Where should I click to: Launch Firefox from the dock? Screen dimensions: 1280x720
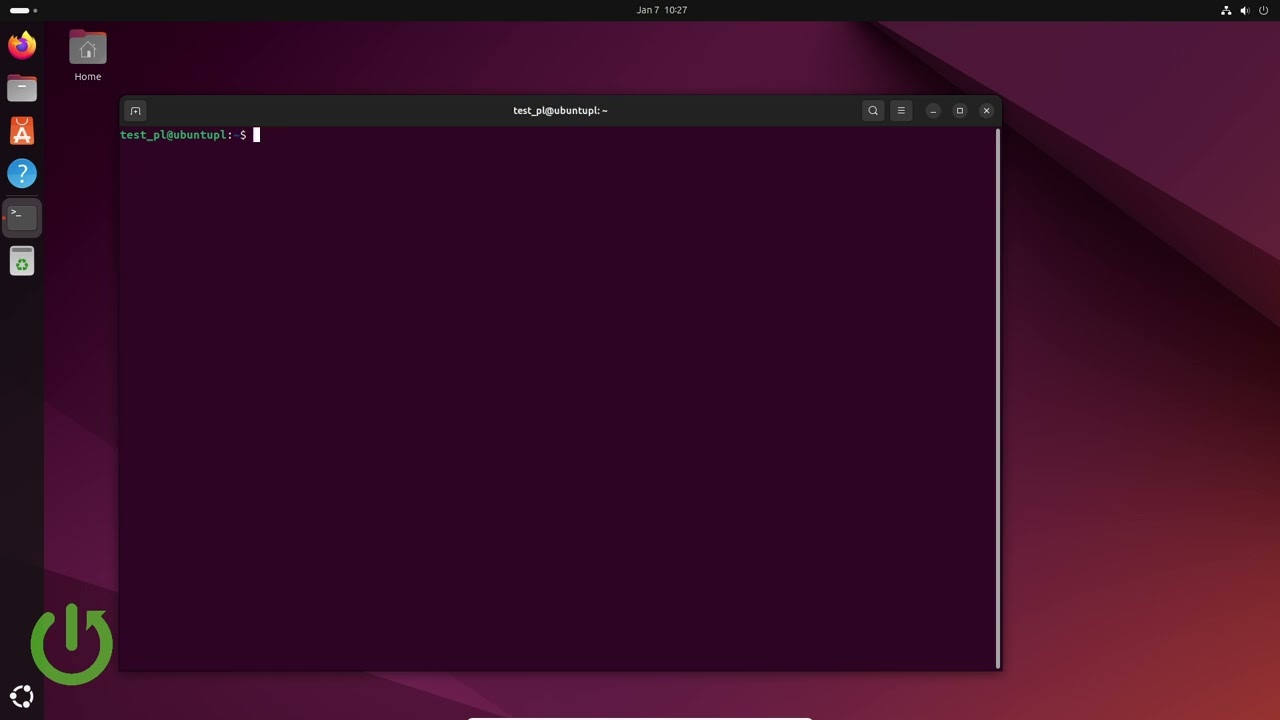tap(22, 45)
